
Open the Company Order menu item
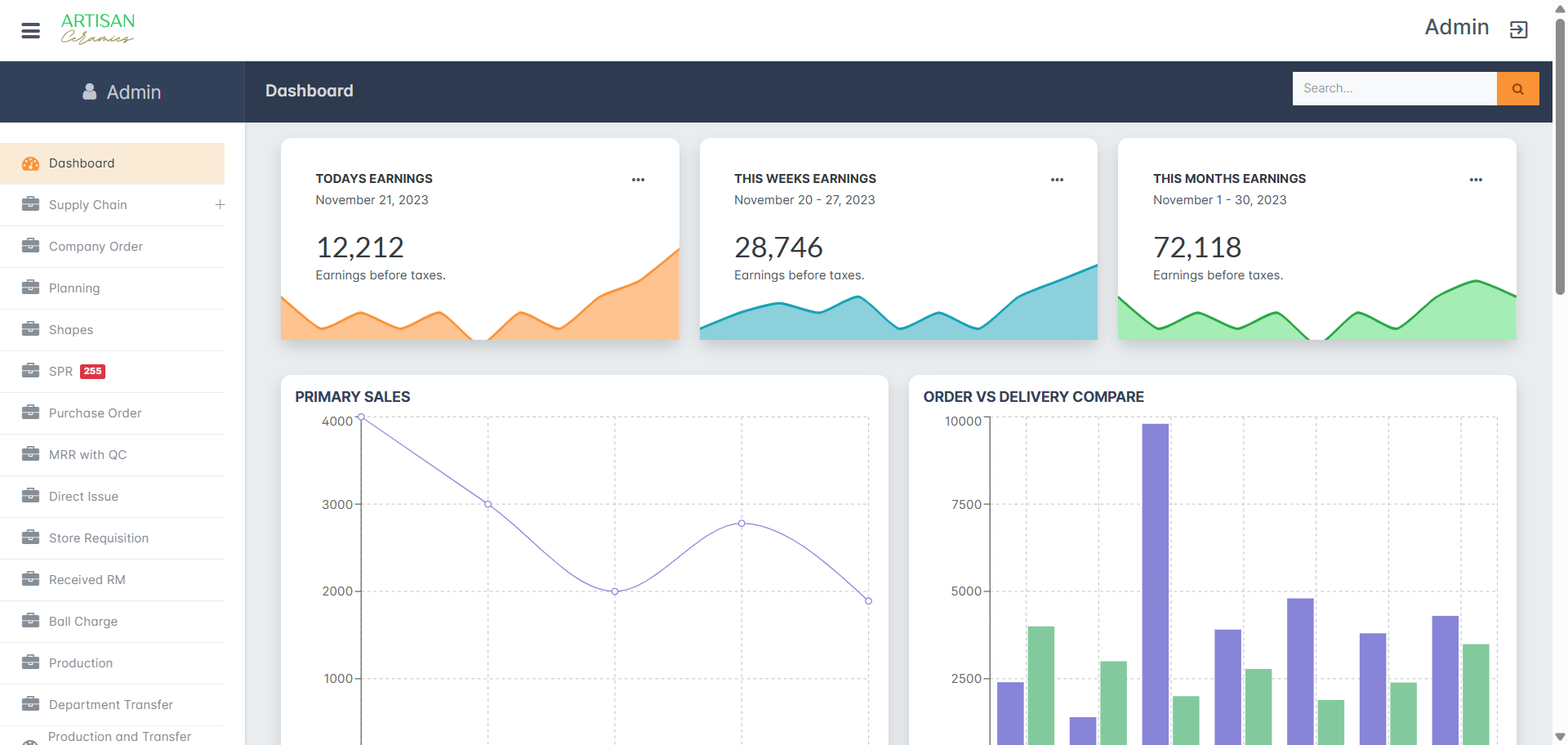pos(96,247)
